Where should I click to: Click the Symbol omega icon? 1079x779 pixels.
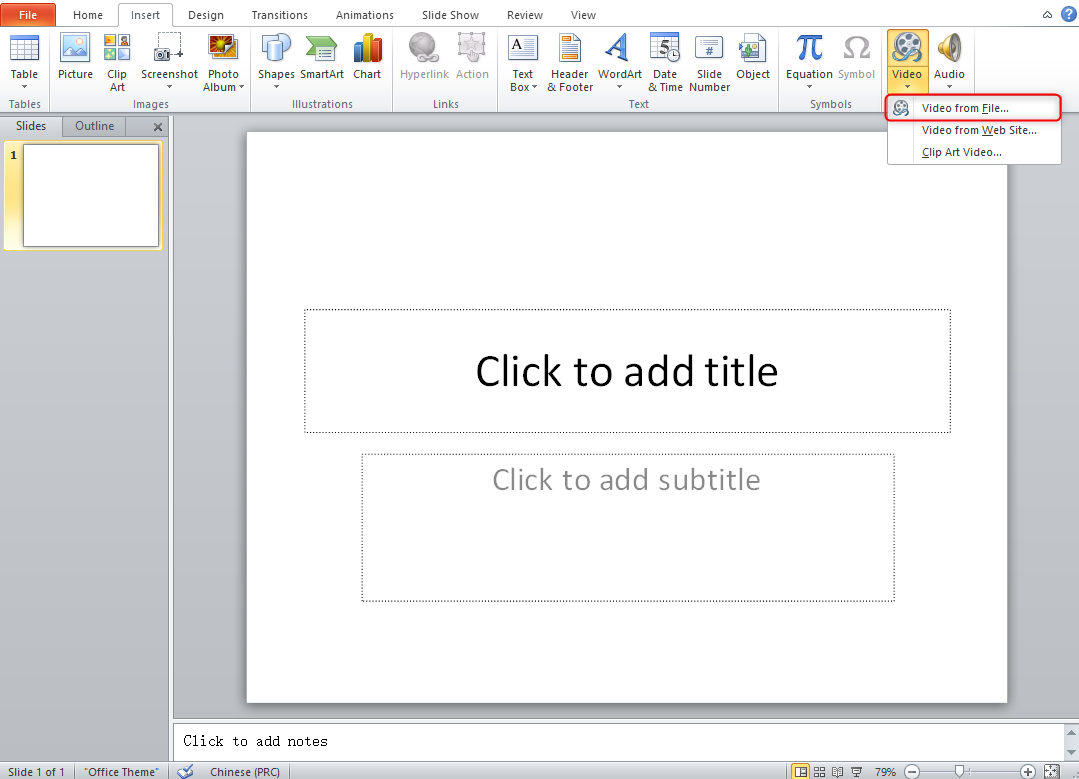click(x=857, y=48)
